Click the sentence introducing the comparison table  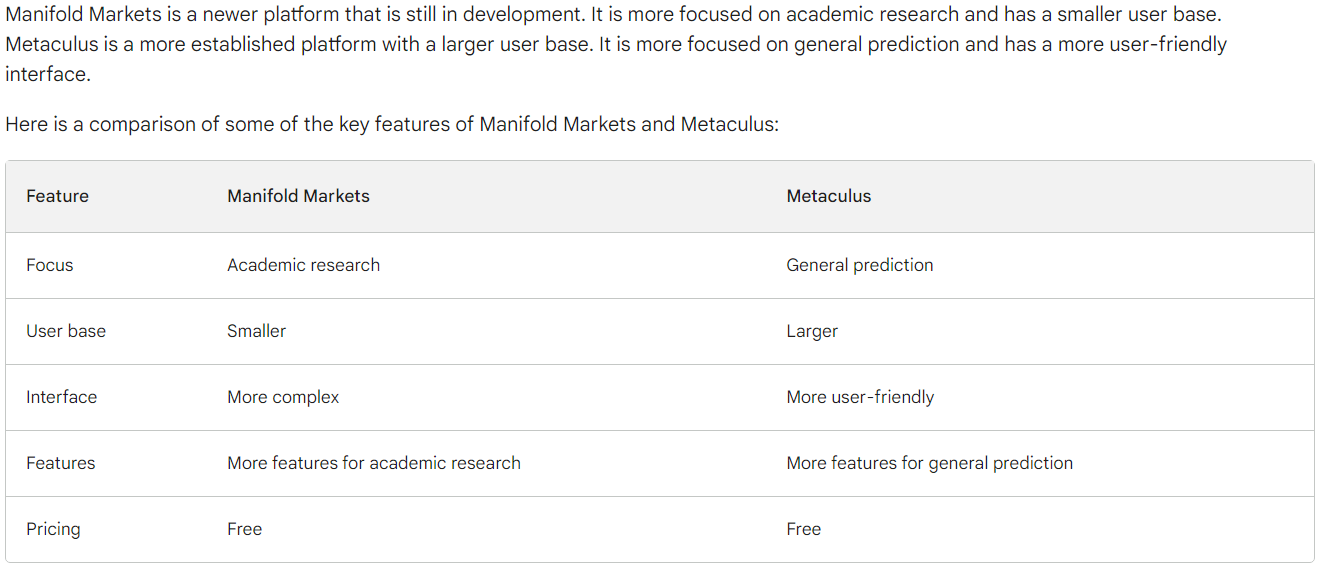tap(392, 125)
